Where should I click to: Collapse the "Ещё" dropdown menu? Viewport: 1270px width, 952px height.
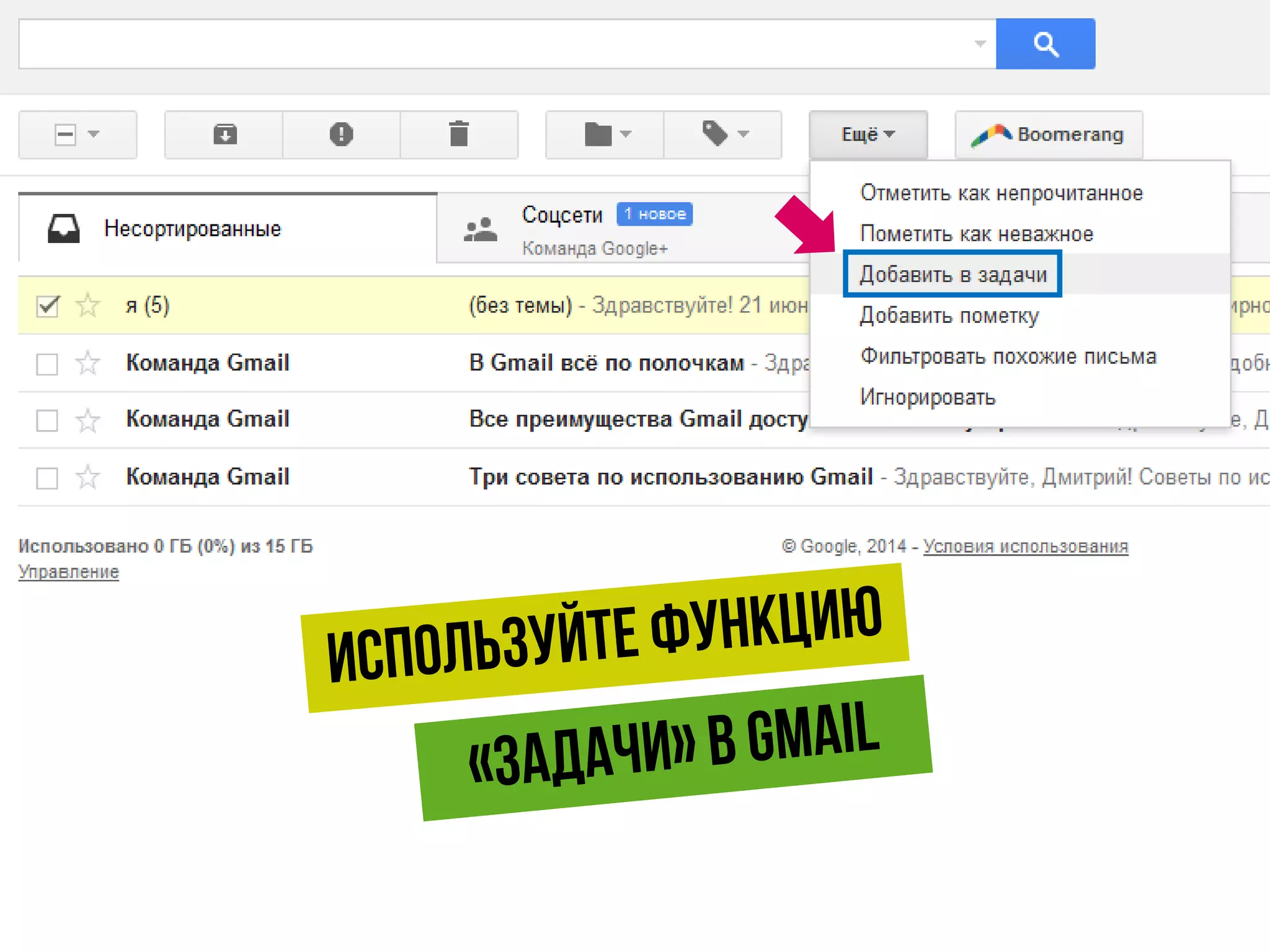(868, 134)
